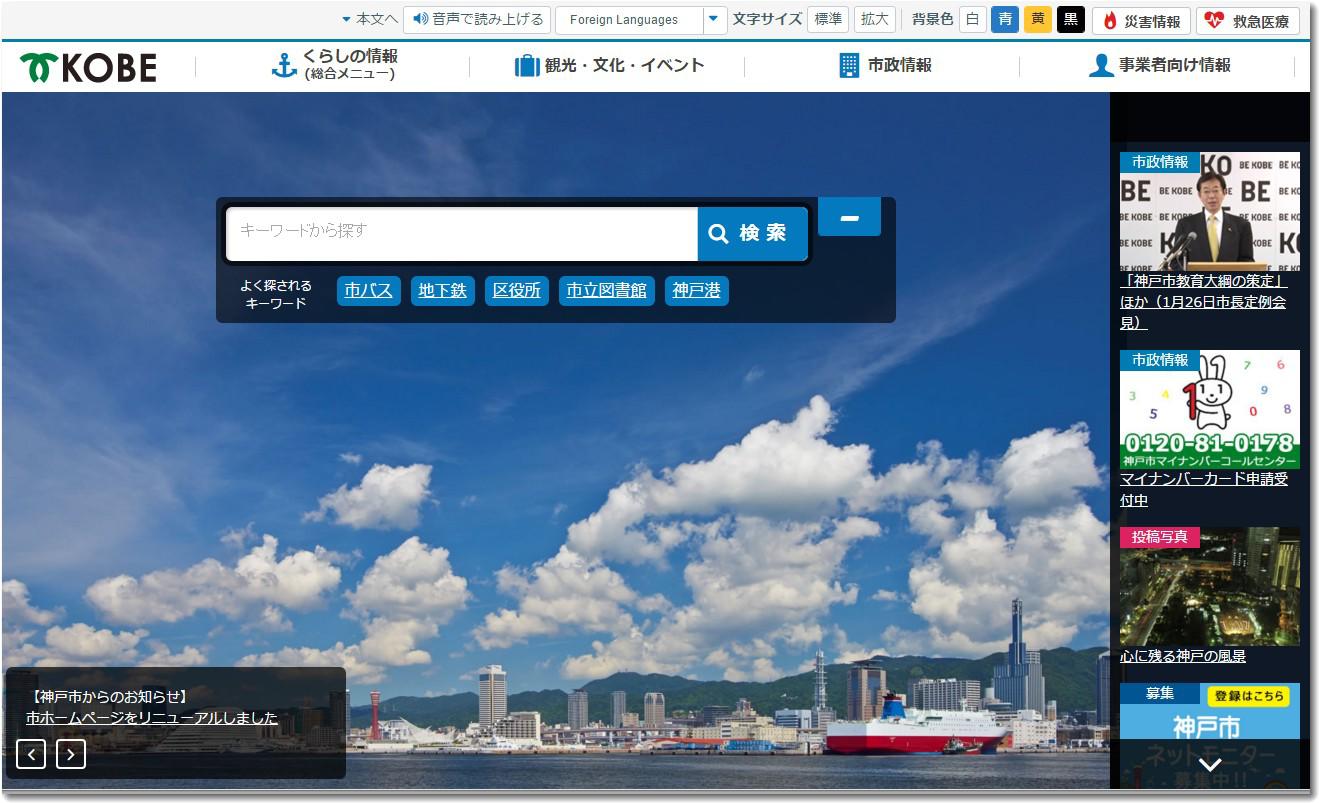Image resolution: width=1319 pixels, height=803 pixels.
Task: Open 観光・文化・イベント menu
Action: pos(609,66)
